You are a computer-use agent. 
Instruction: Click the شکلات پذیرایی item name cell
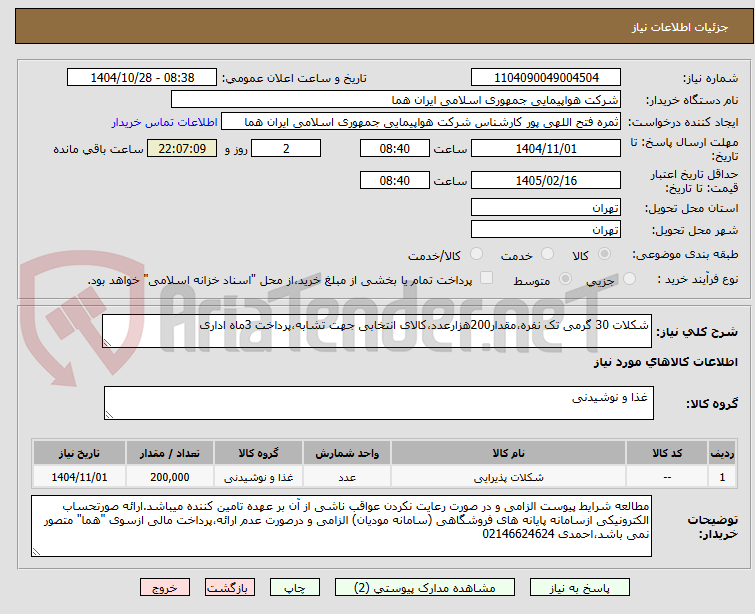(508, 477)
